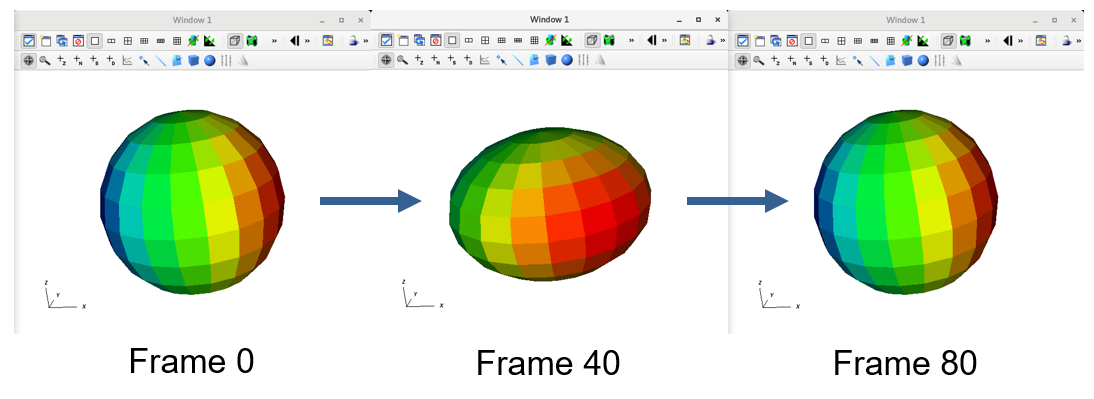This screenshot has height=399, width=1094.
Task: Click Delete Window icon in Frame 80 window
Action: (x=793, y=41)
